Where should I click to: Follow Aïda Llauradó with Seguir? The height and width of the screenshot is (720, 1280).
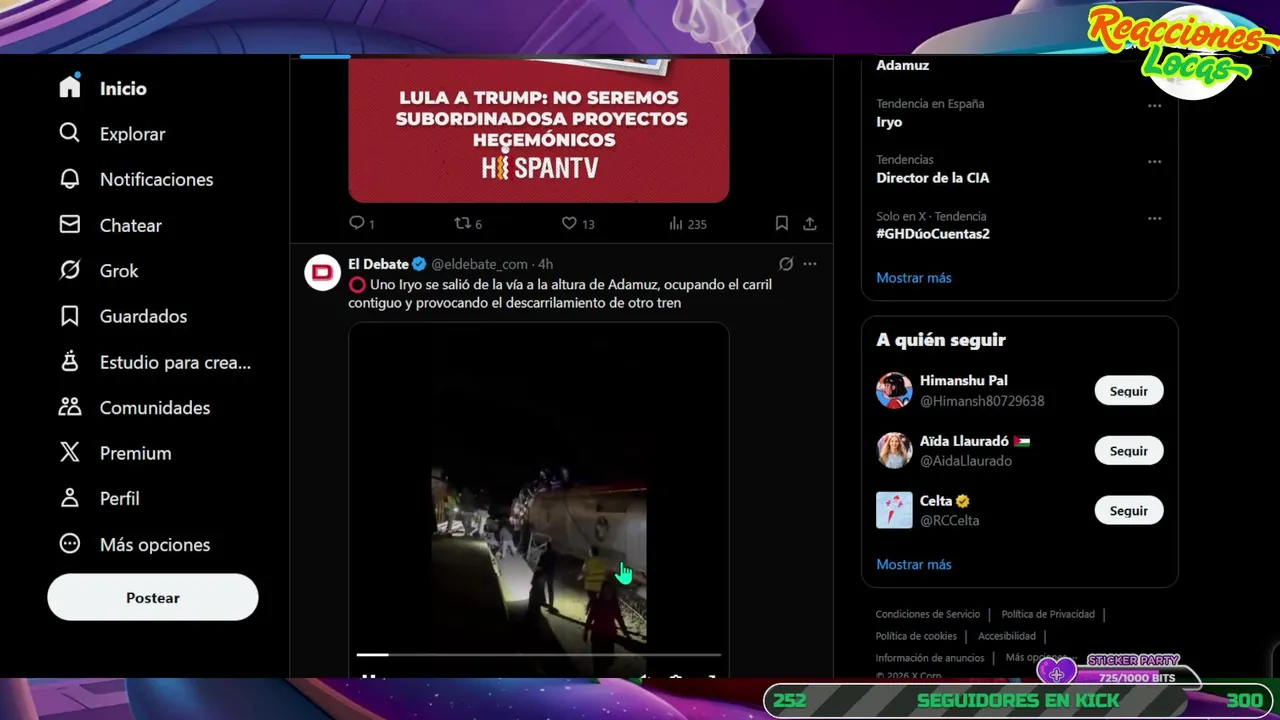coord(1128,451)
